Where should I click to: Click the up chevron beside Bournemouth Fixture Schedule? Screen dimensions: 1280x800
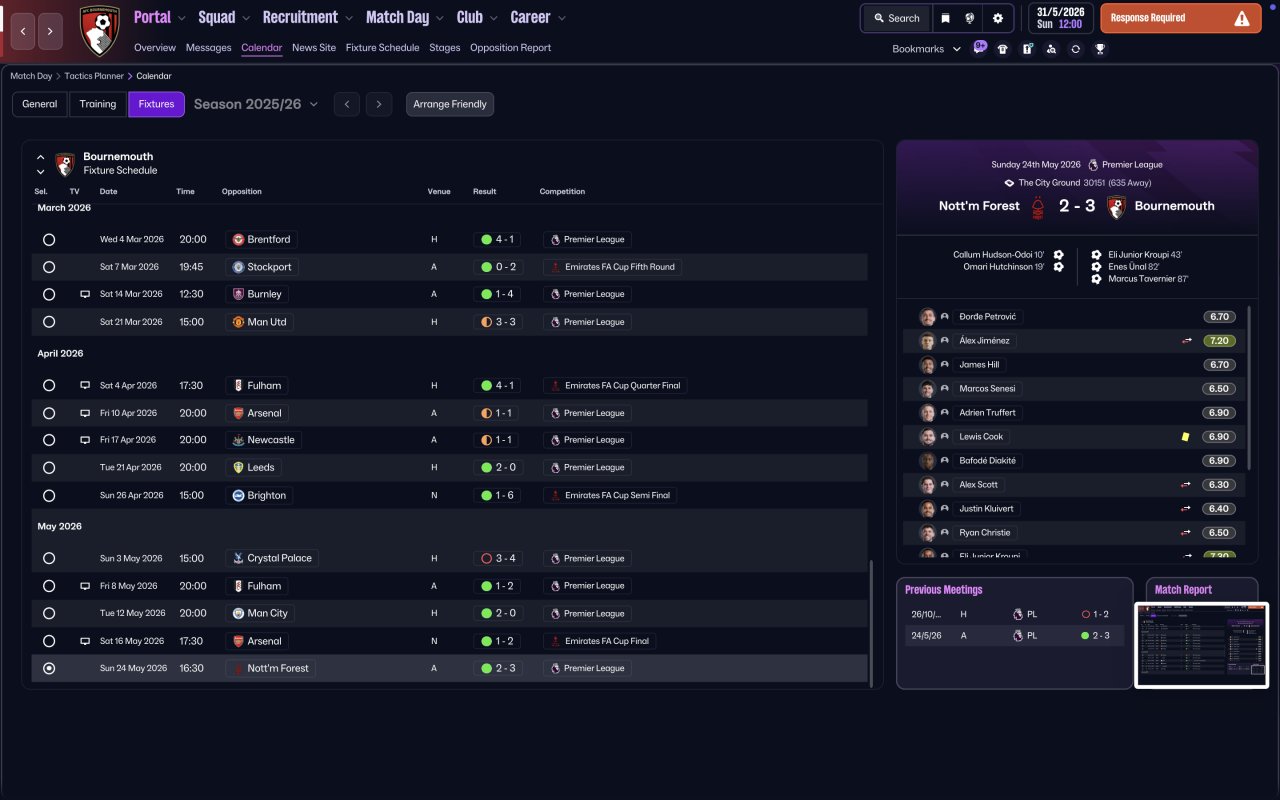click(41, 157)
